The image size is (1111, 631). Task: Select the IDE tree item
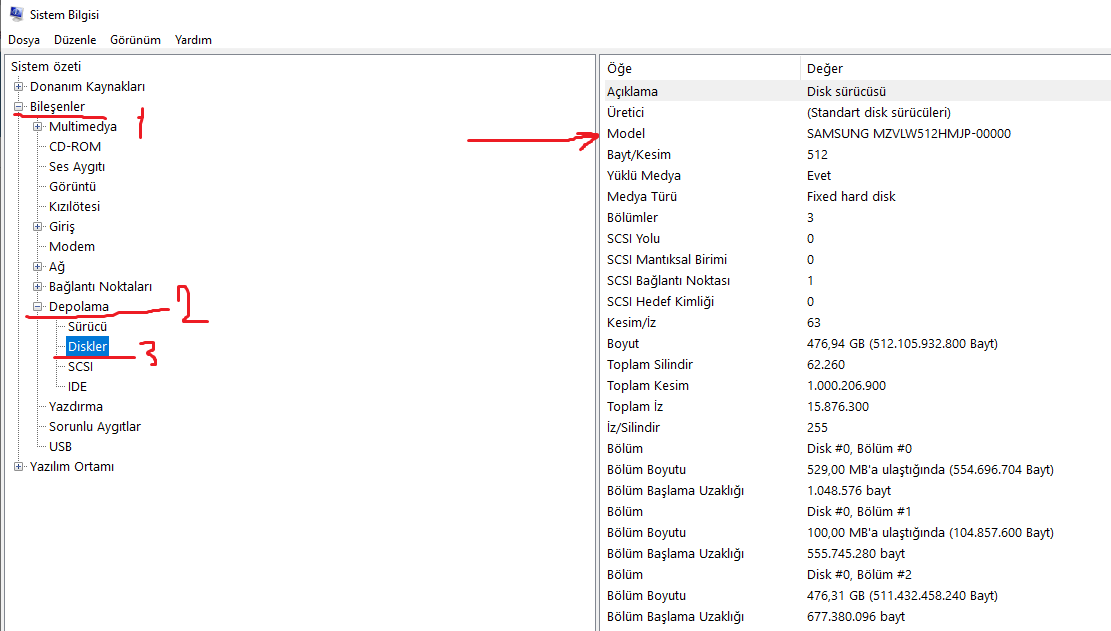77,387
